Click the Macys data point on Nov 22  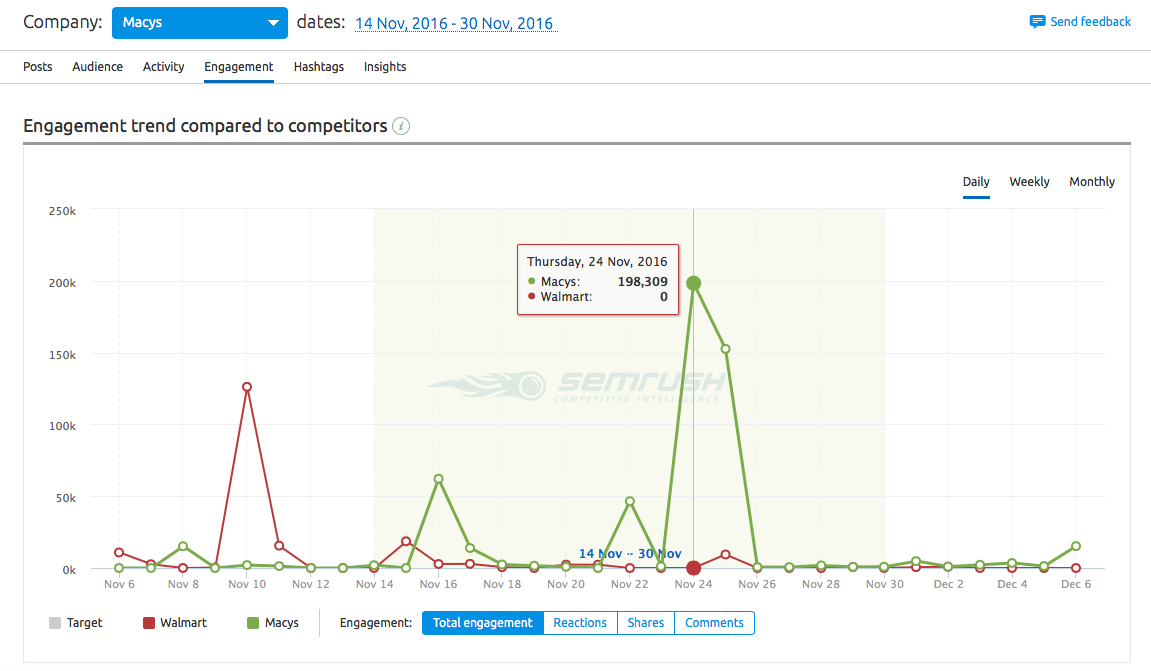(630, 501)
